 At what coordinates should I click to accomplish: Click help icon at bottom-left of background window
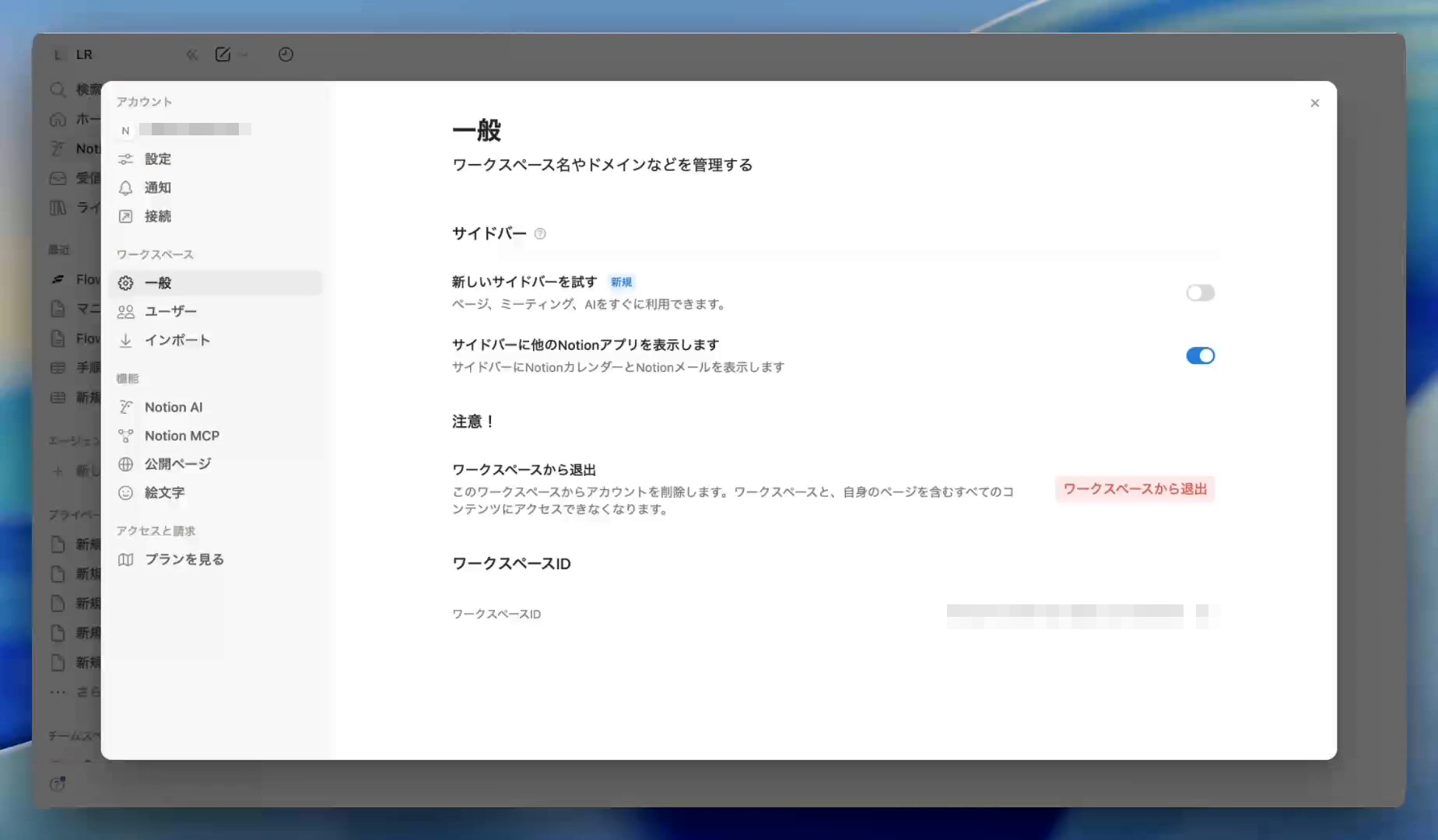58,784
